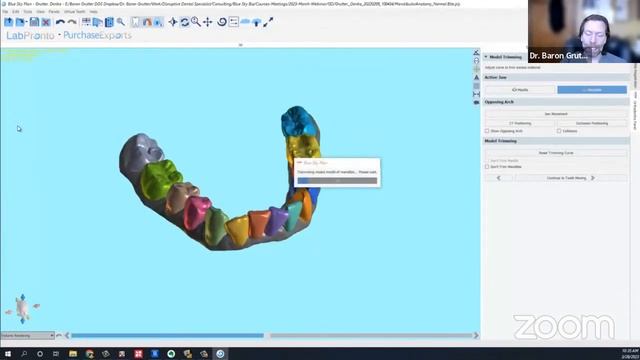Click the Redo arrow in main toolbar

(72, 22)
